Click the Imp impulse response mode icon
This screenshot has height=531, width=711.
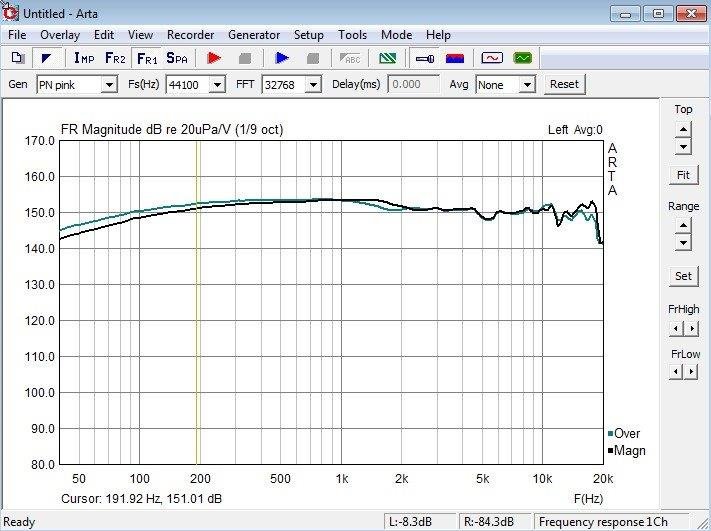pyautogui.click(x=84, y=58)
